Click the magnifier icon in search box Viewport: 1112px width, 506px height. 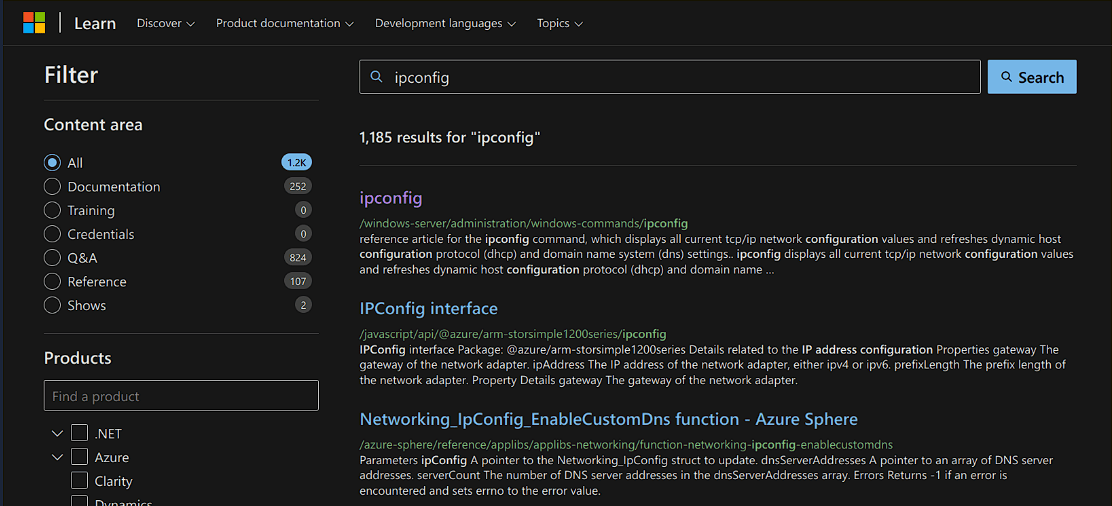[x=377, y=77]
